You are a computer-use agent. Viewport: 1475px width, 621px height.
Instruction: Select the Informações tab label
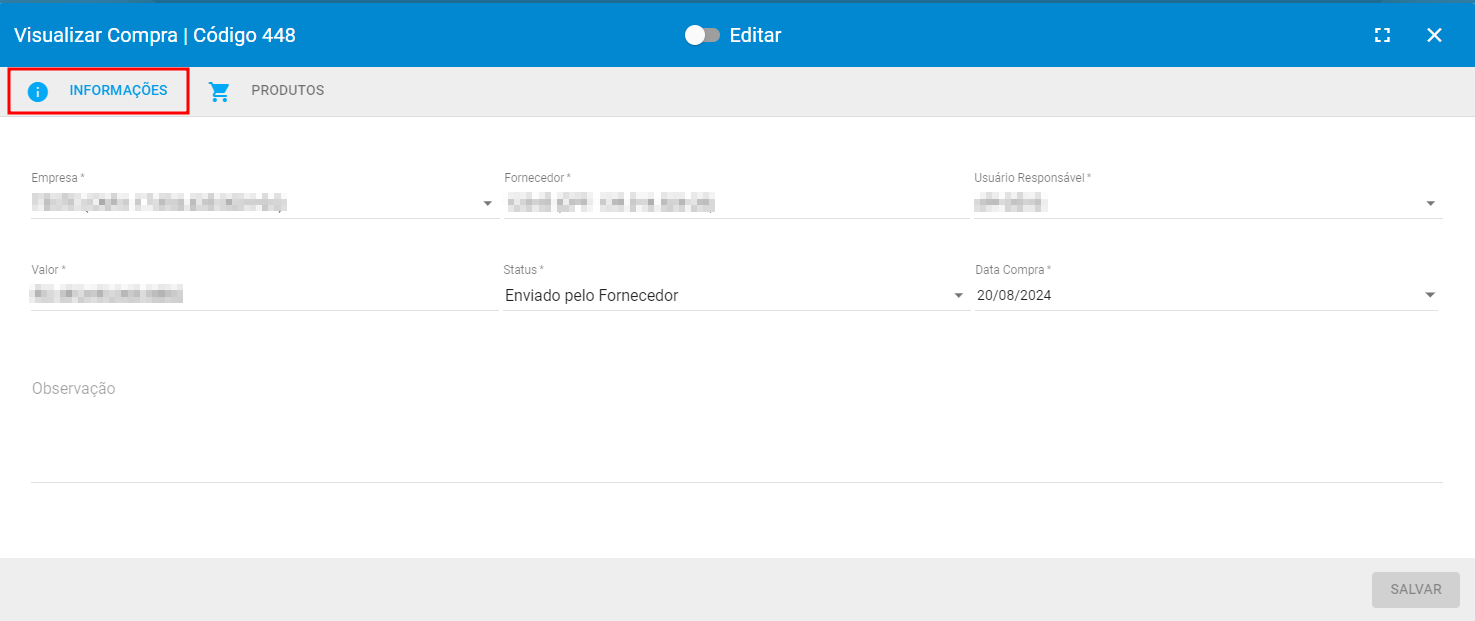click(118, 91)
